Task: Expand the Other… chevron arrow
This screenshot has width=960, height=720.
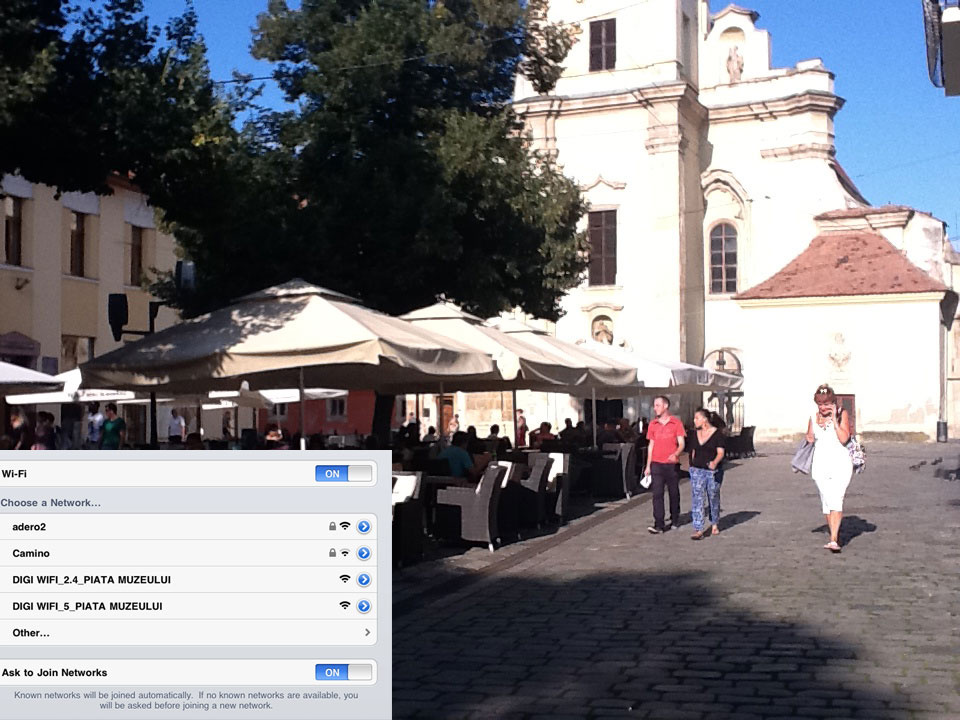Action: tap(367, 633)
